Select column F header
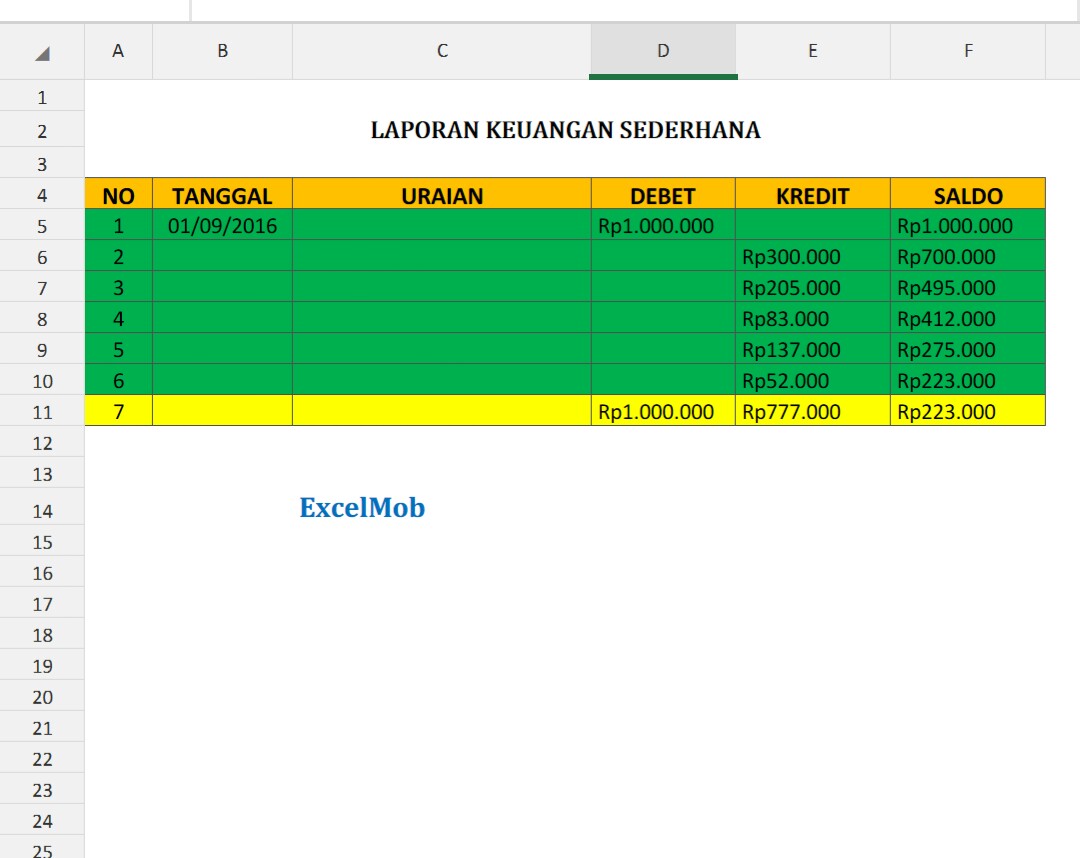1080x858 pixels. click(967, 51)
